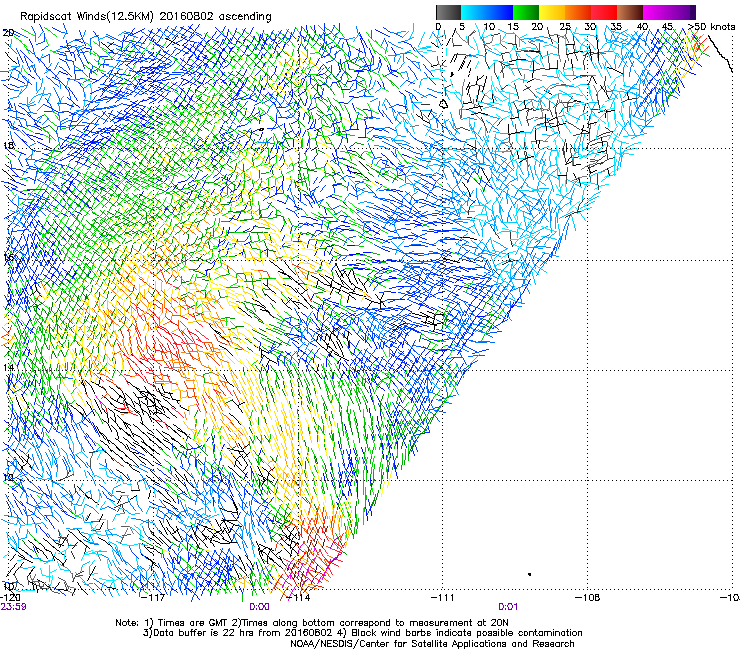This screenshot has width=740, height=650.
Task: Click the longitude "-117" axis label
Action: tap(154, 598)
